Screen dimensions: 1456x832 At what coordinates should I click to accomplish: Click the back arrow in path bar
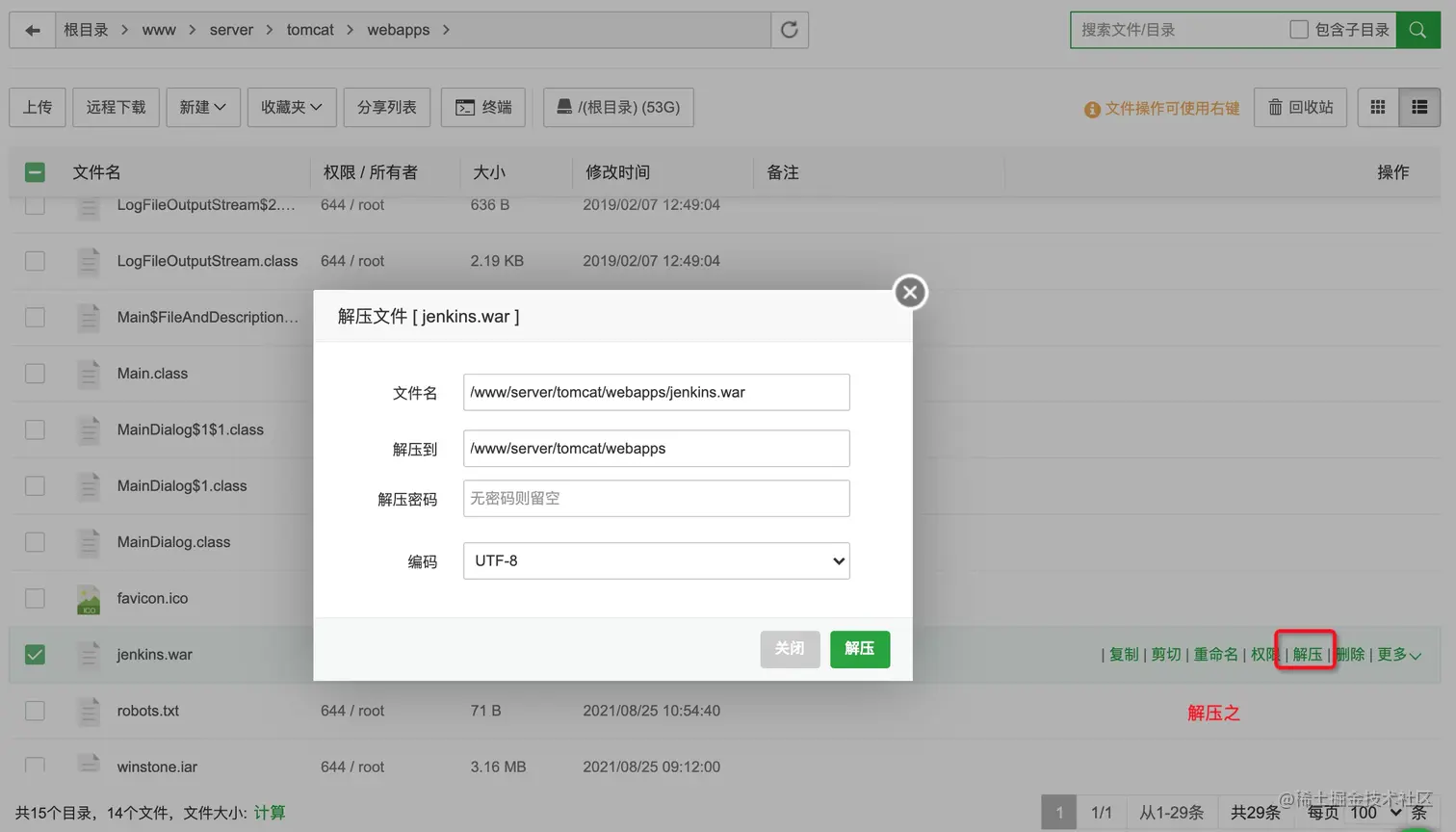pos(33,30)
